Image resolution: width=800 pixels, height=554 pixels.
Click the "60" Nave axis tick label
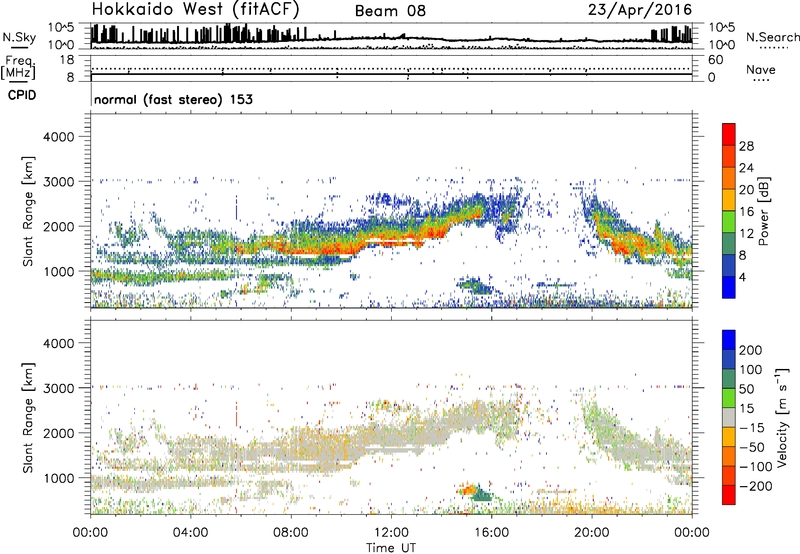click(715, 60)
